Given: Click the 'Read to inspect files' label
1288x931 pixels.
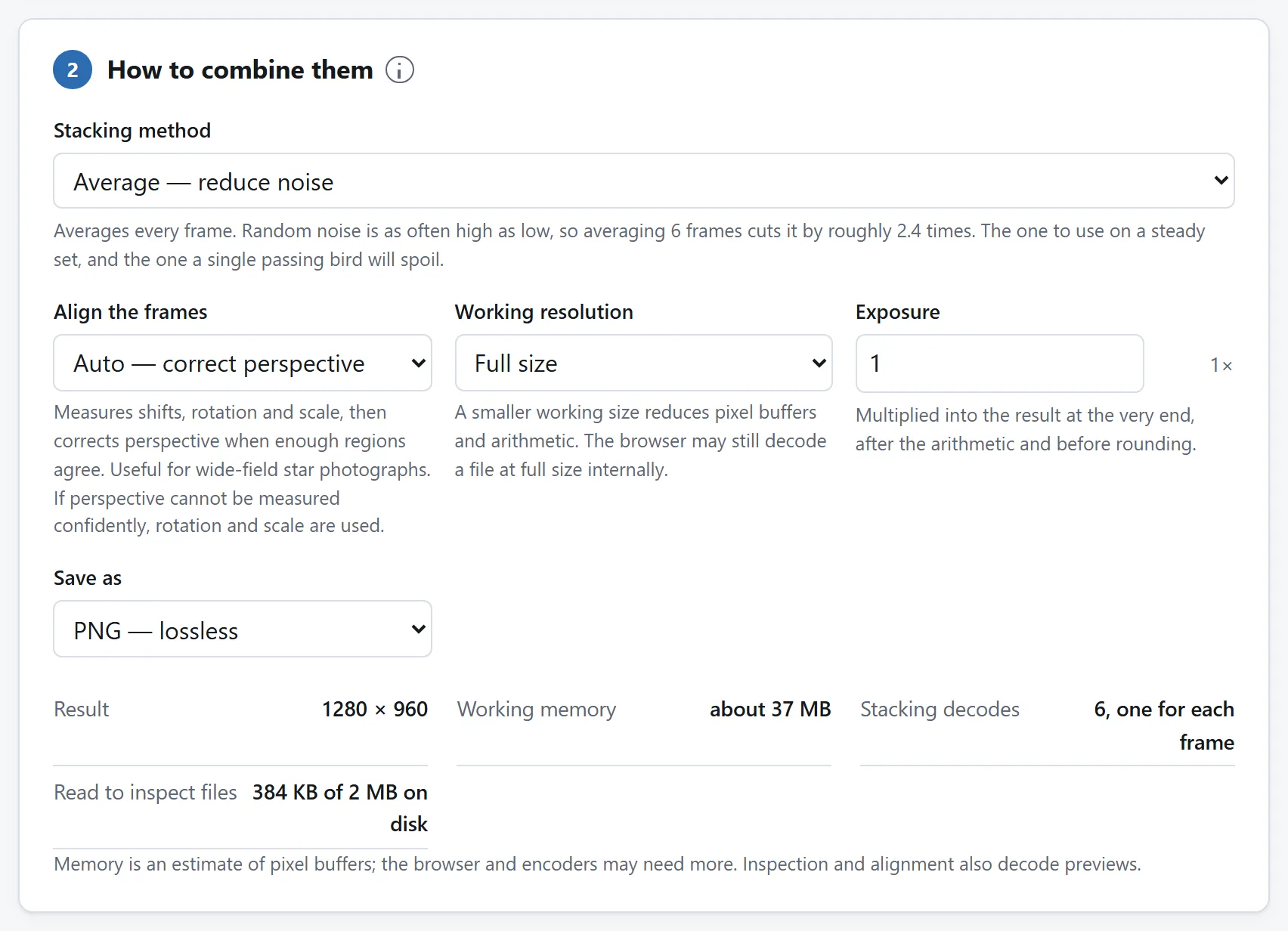Looking at the screenshot, I should [x=145, y=792].
